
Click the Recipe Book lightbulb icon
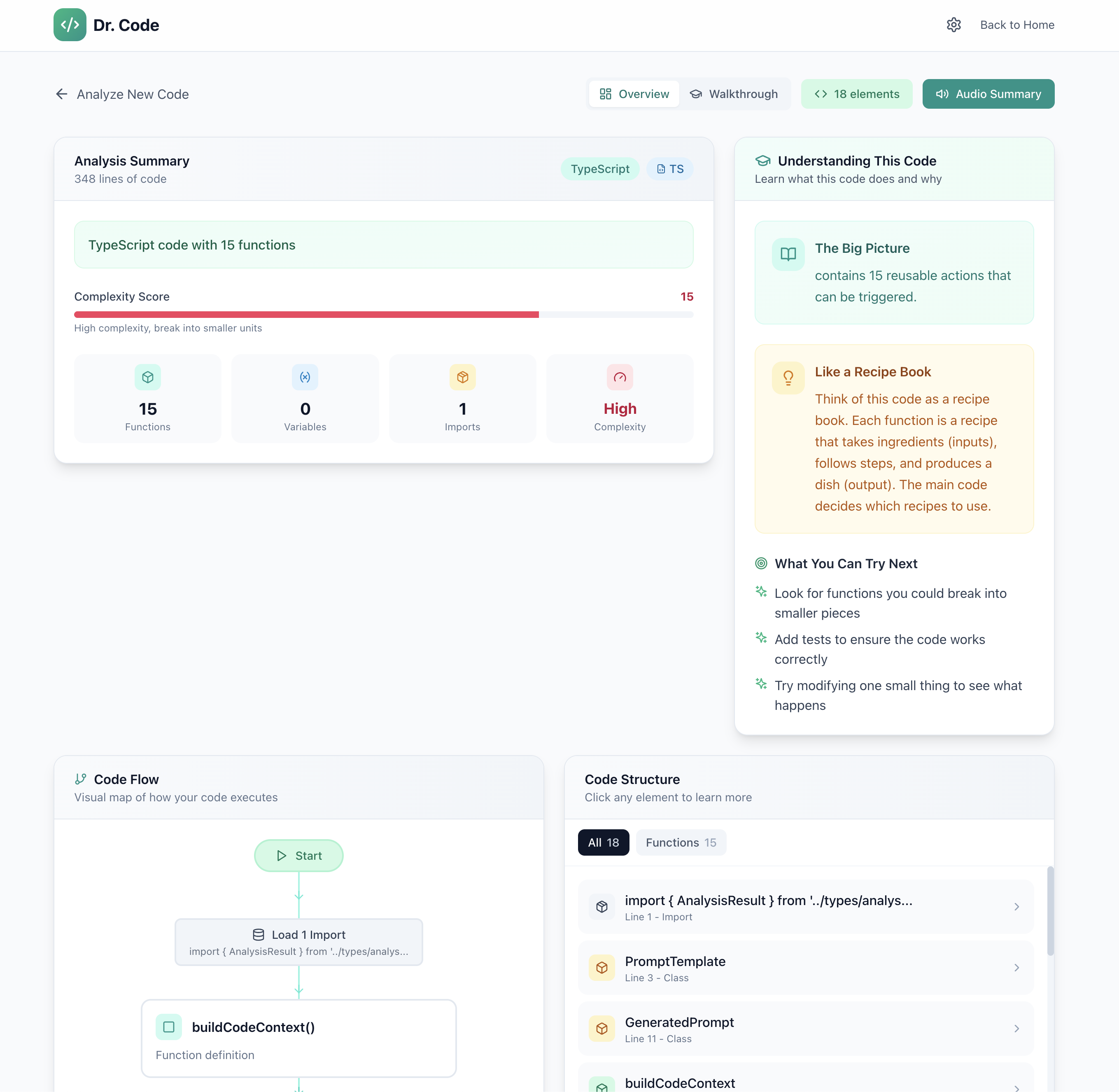pyautogui.click(x=788, y=377)
